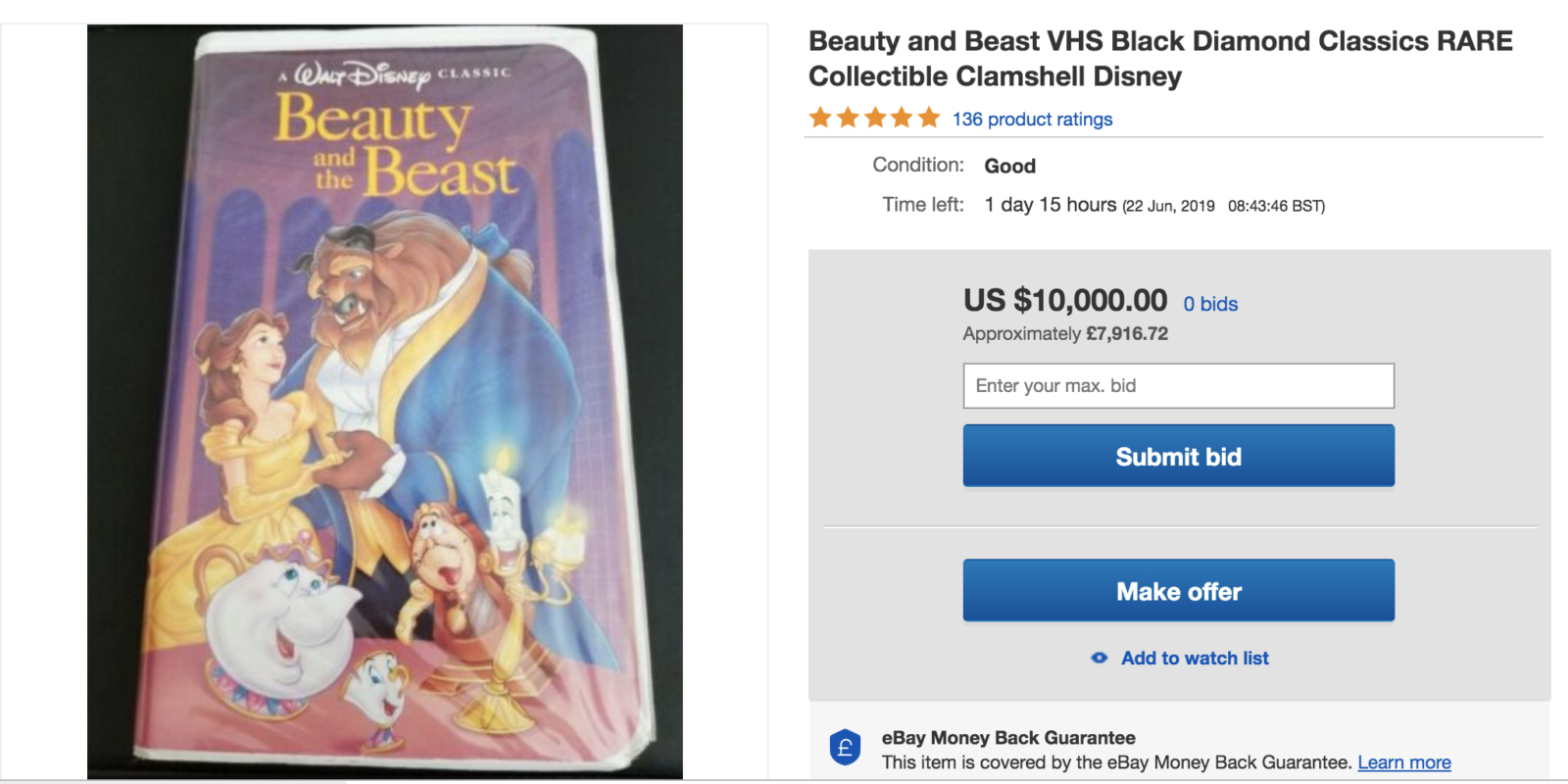
Task: View the 0 bids history link
Action: tap(1210, 304)
